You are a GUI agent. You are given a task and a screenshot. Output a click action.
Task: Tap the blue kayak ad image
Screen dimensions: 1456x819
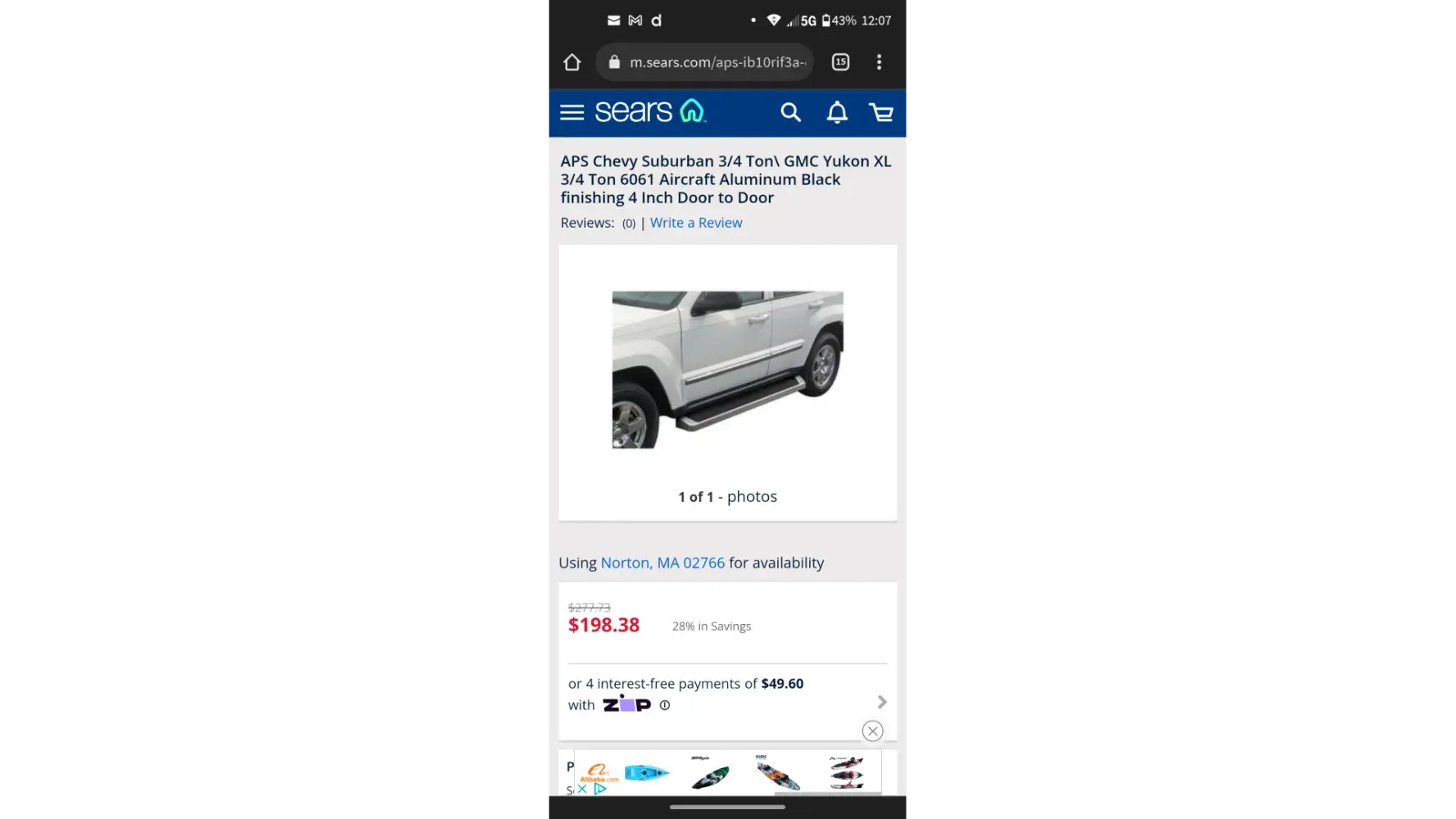tap(647, 772)
